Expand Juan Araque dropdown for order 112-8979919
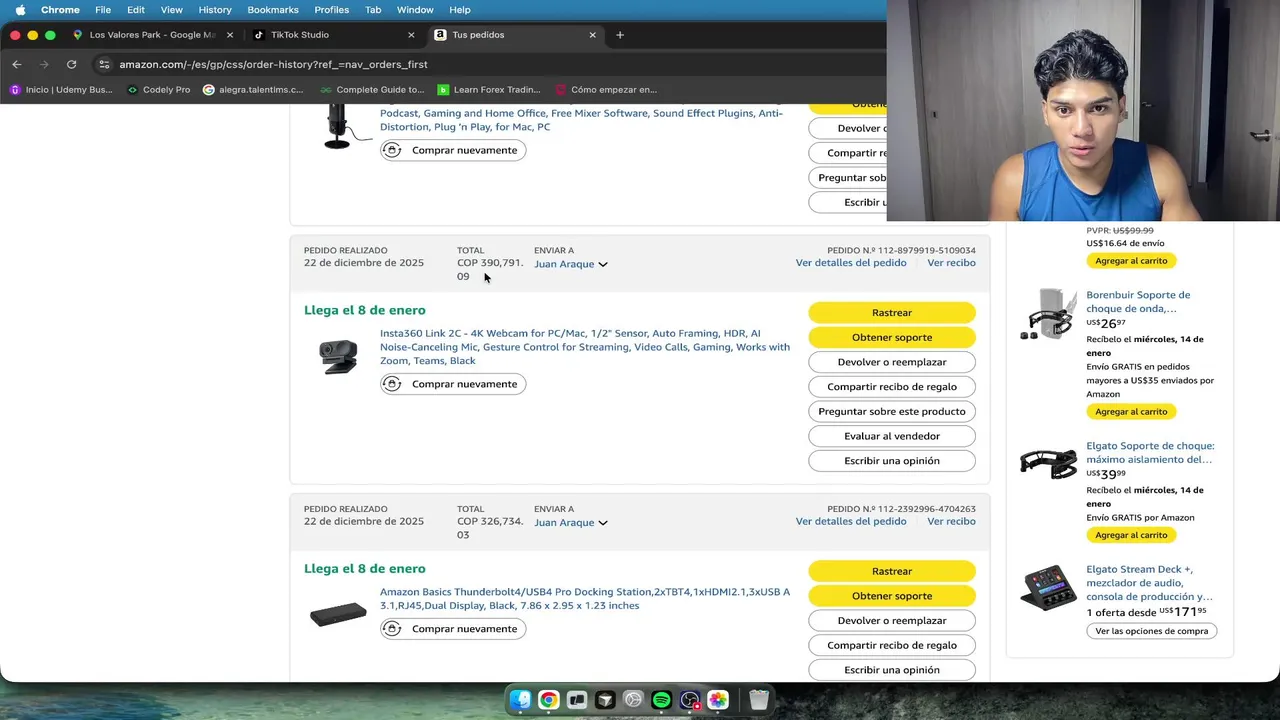Viewport: 1280px width, 720px height. 571,264
